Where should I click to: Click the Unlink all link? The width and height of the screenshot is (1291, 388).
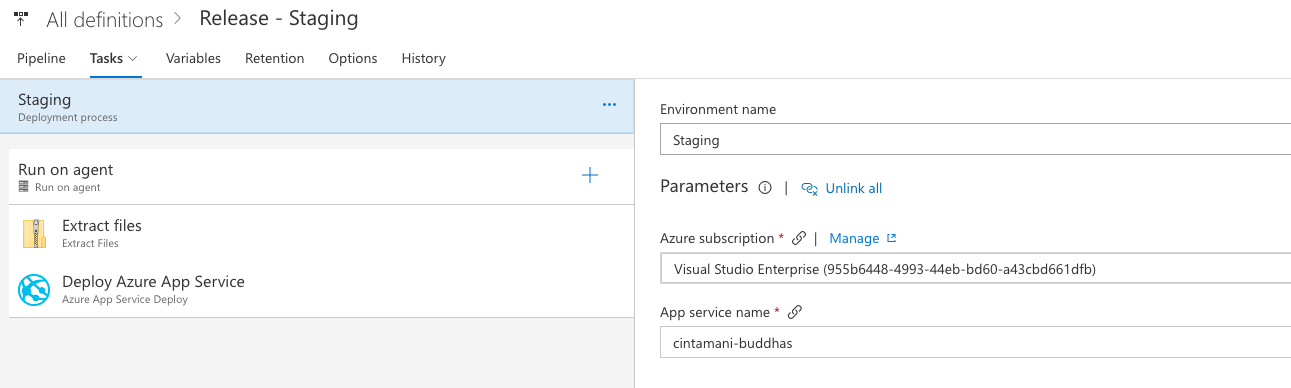tap(854, 188)
